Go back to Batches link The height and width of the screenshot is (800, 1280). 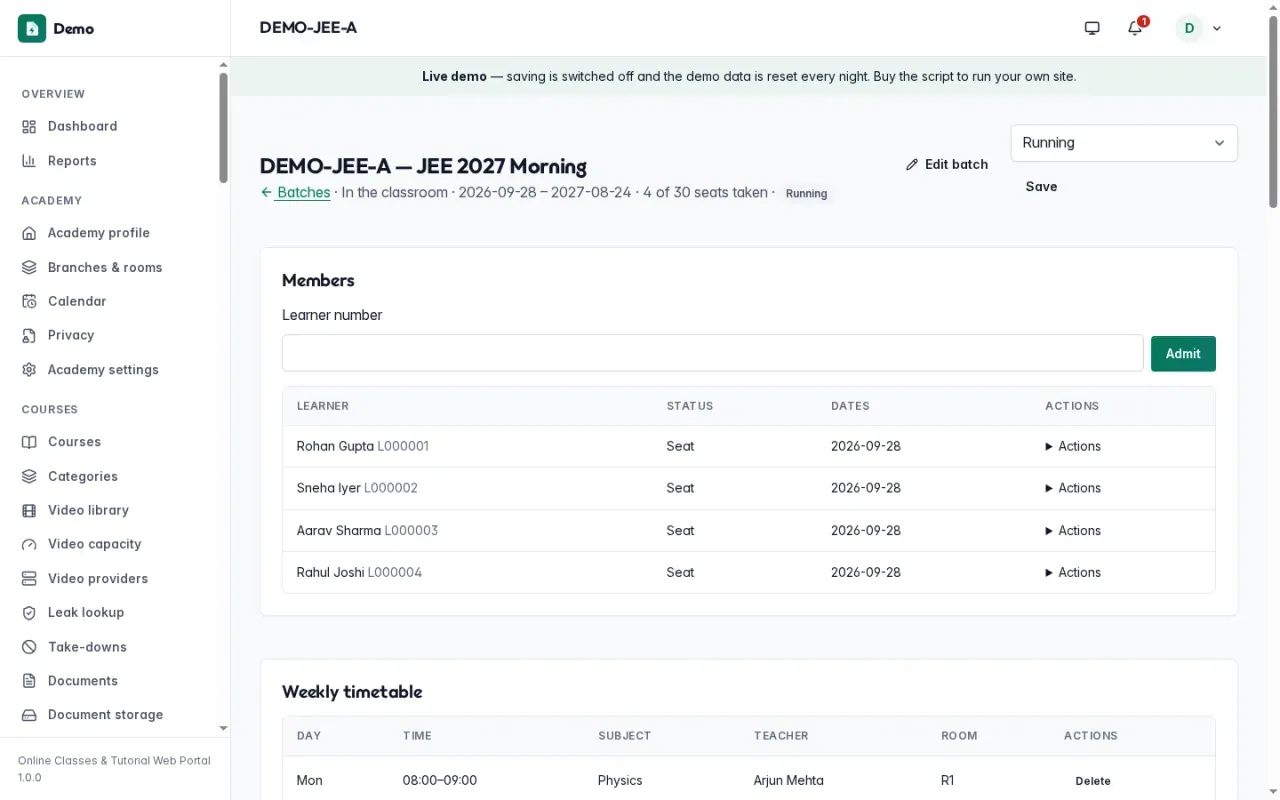295,192
